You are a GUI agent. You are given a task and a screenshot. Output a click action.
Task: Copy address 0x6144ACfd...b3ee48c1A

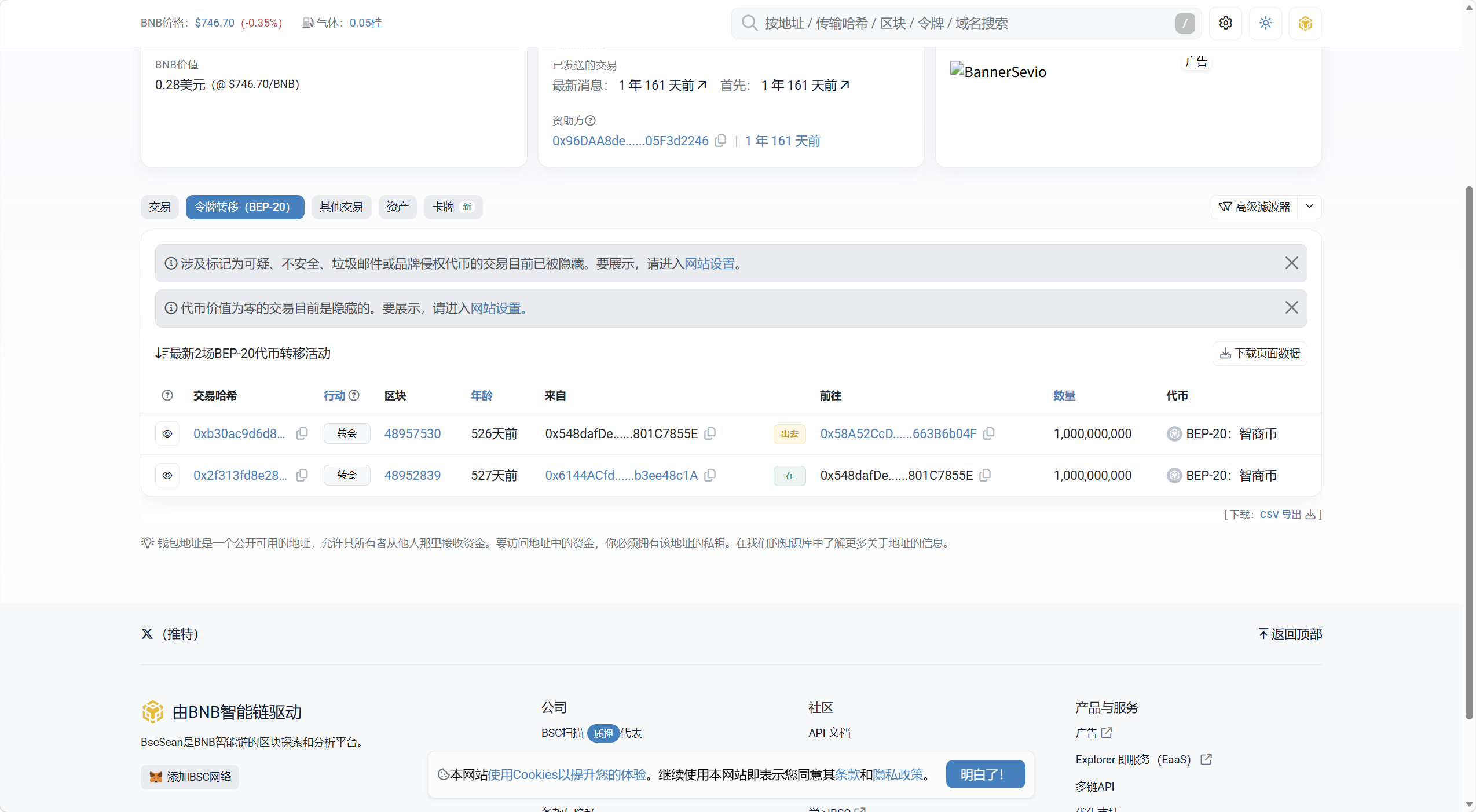(x=710, y=475)
